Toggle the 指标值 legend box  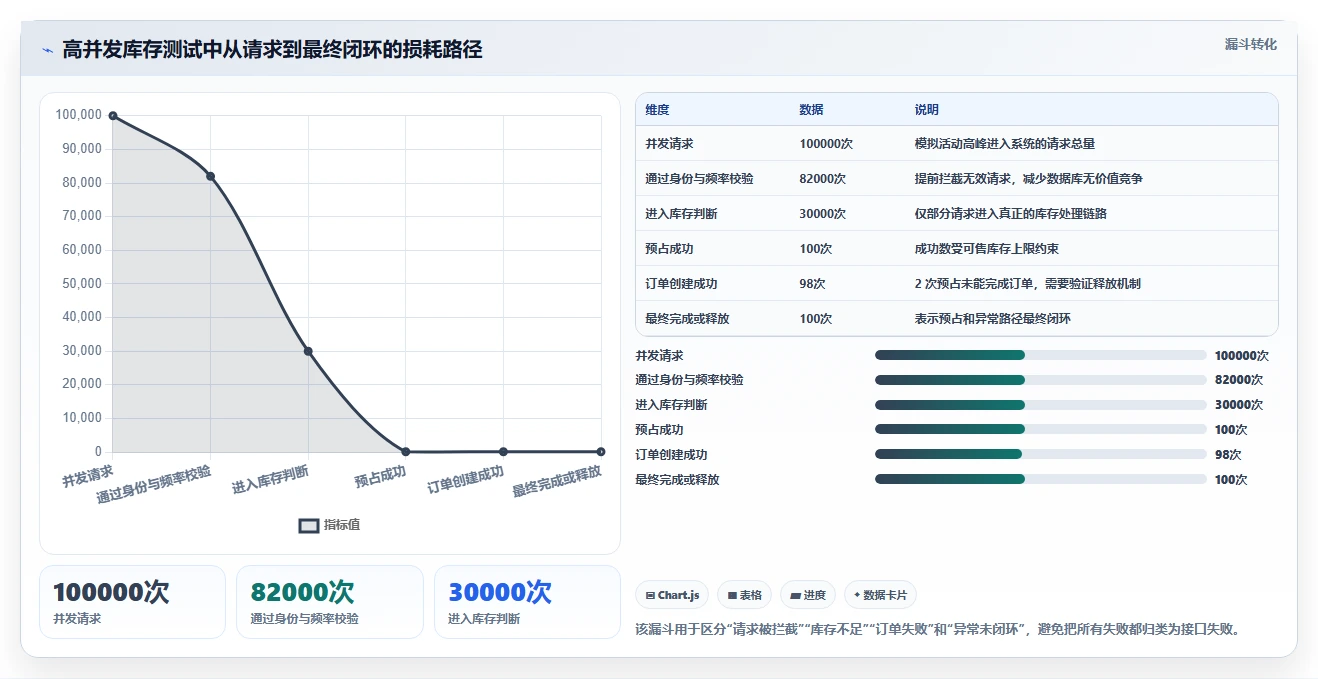point(309,525)
